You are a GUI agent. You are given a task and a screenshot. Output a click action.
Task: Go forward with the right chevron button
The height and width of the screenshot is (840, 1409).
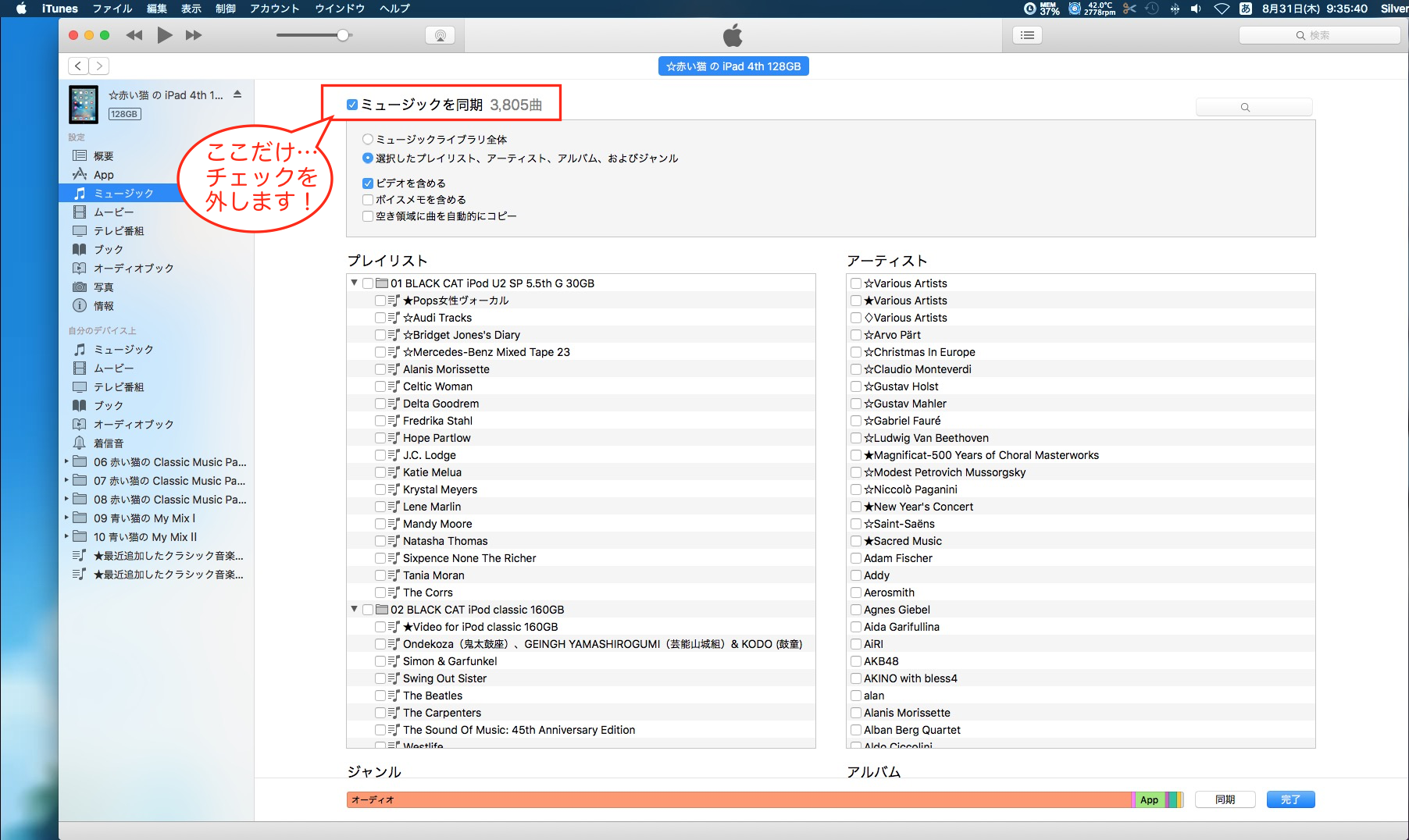tap(99, 66)
